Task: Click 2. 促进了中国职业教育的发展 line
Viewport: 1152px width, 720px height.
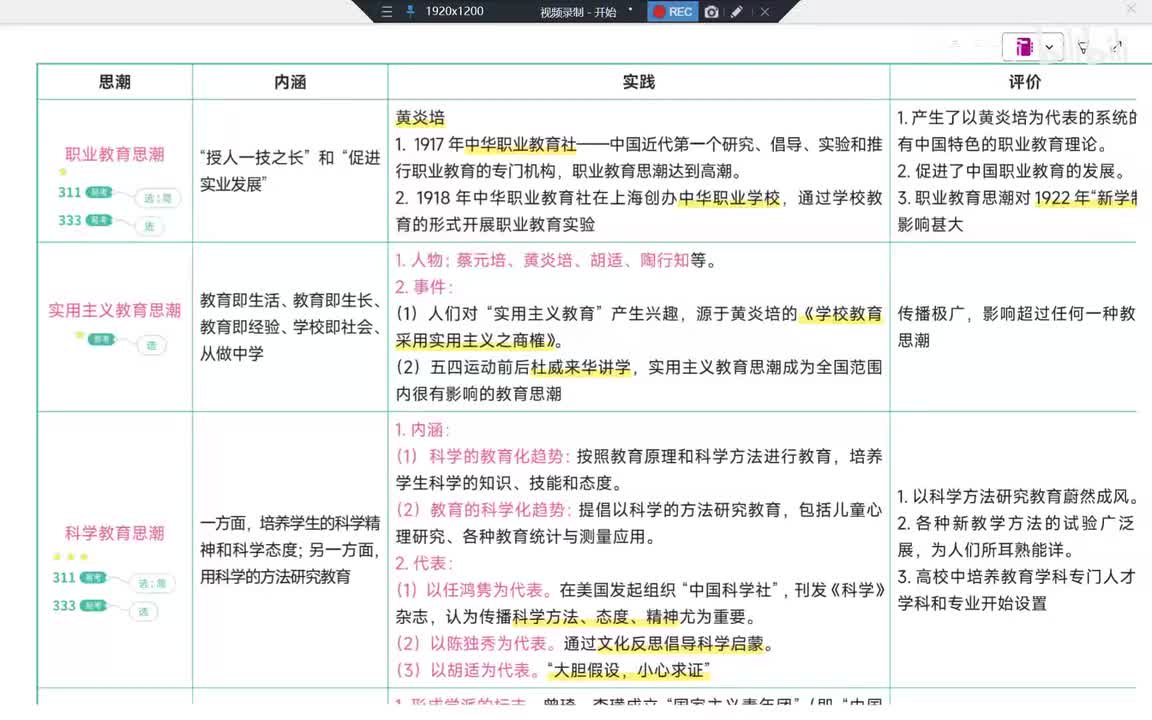Action: (x=1012, y=171)
